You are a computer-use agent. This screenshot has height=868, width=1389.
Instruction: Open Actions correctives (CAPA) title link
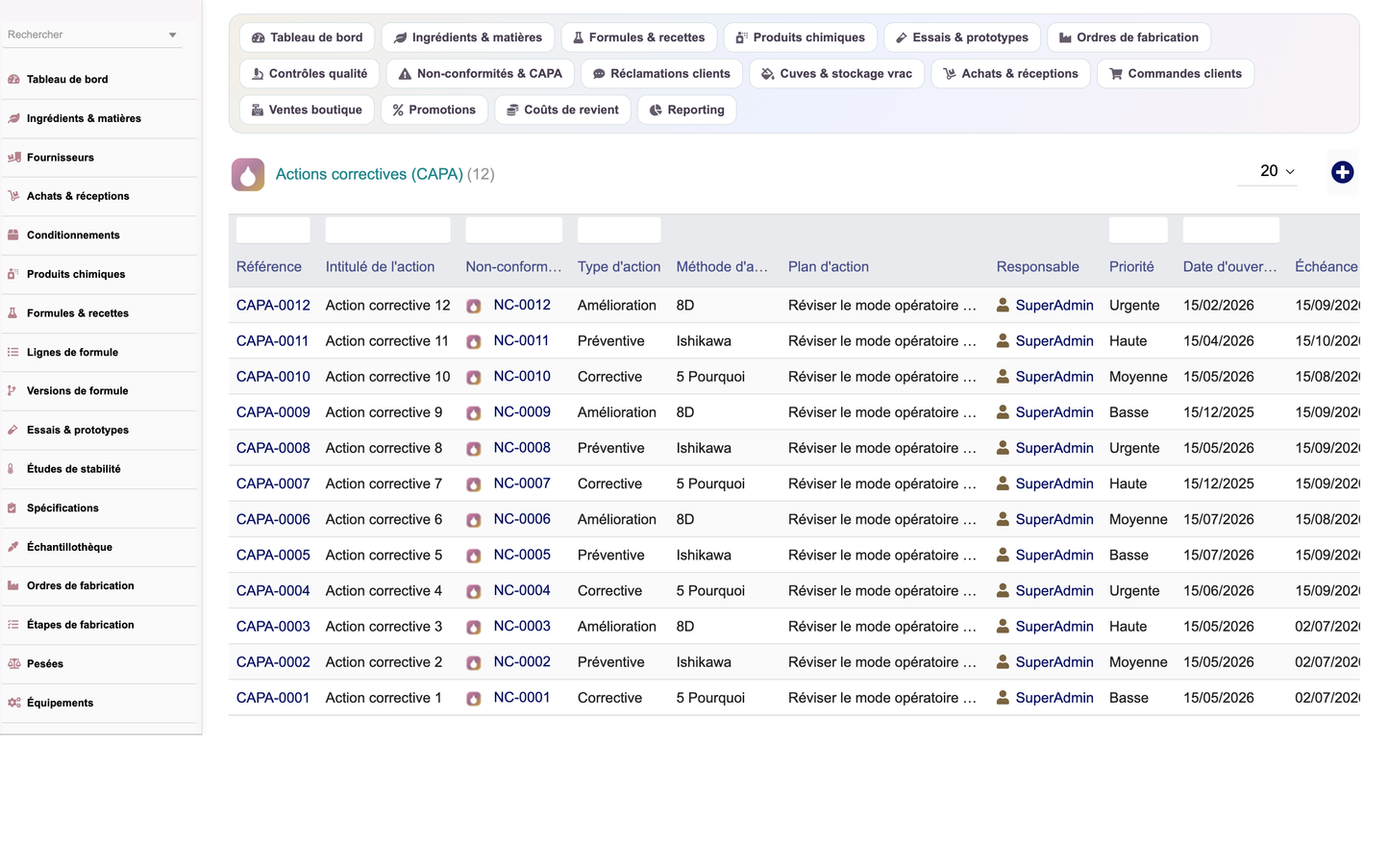click(369, 174)
